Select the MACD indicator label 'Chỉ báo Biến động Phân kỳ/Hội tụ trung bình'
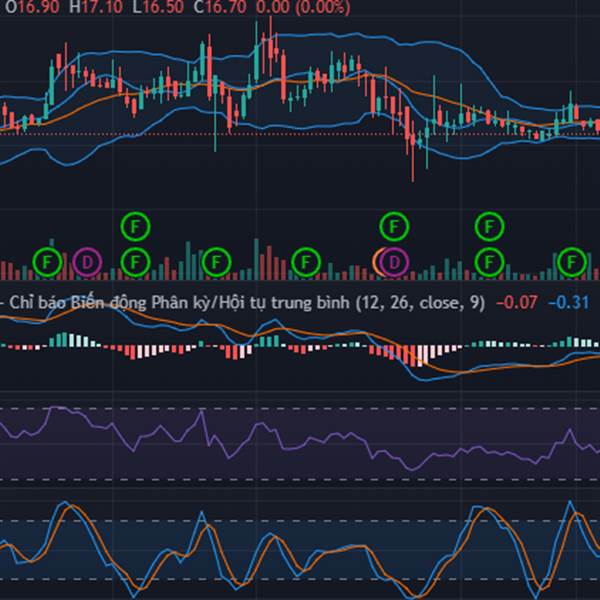Viewport: 600px width, 600px height. point(179,303)
